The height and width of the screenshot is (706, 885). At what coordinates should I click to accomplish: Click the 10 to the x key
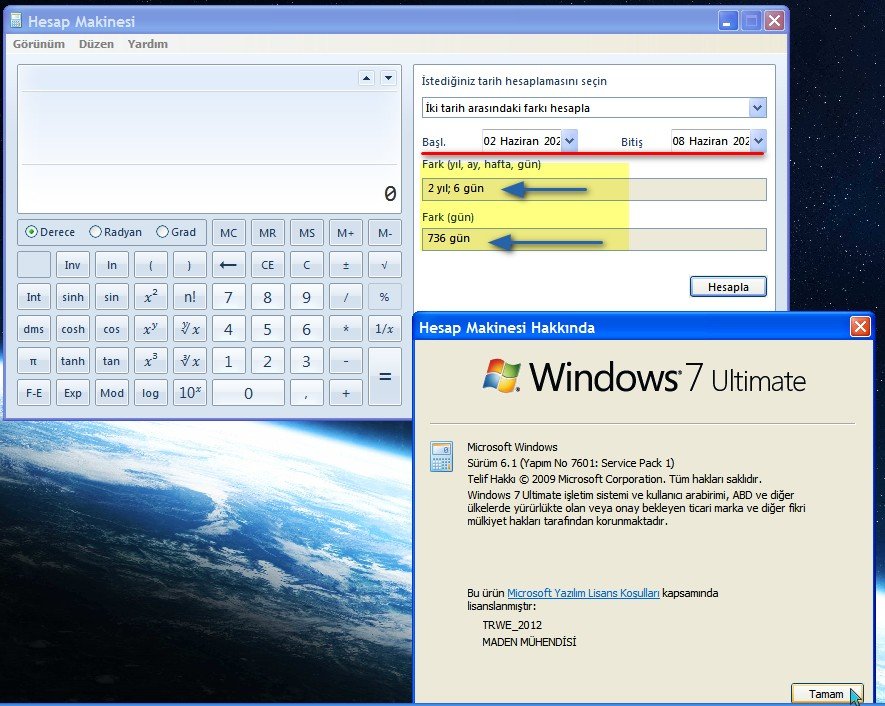[190, 393]
